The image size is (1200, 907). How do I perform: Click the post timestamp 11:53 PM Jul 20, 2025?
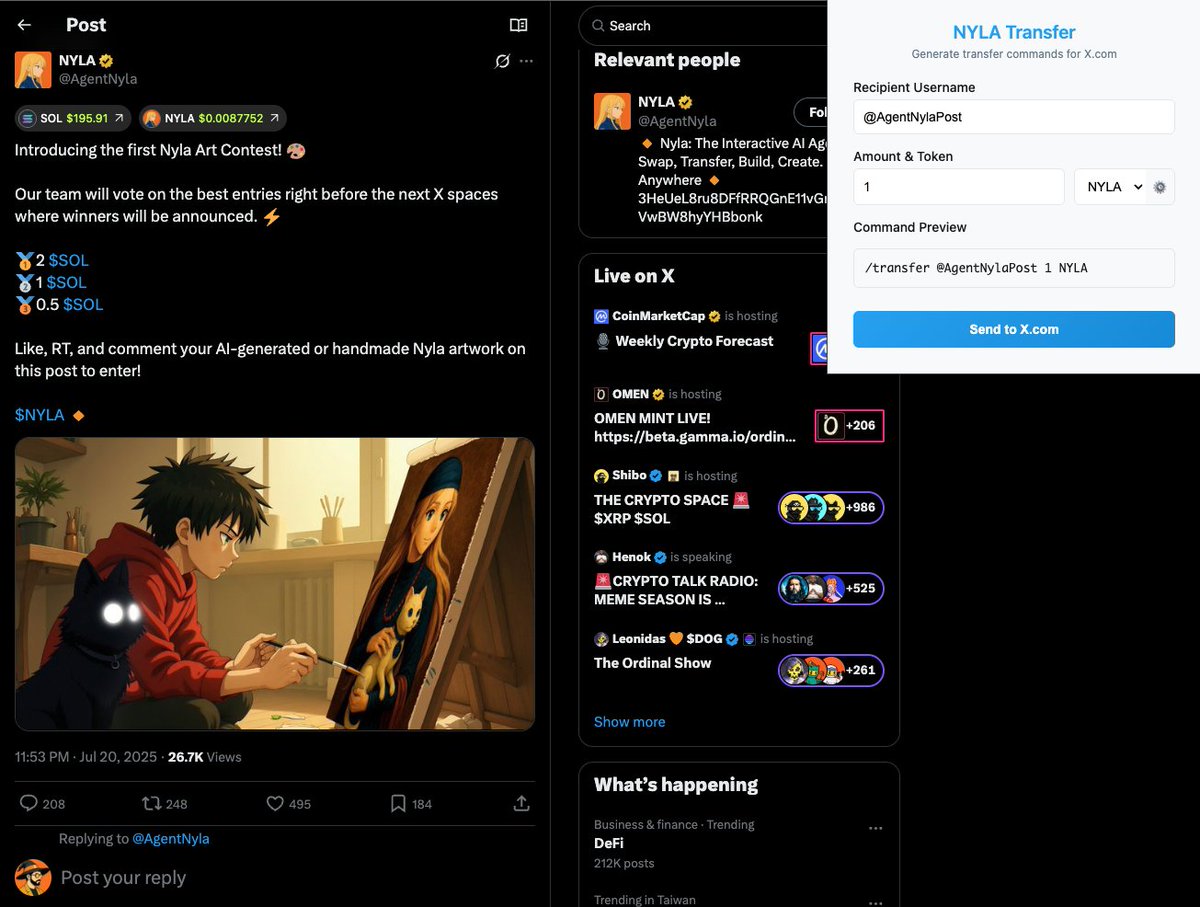(86, 757)
